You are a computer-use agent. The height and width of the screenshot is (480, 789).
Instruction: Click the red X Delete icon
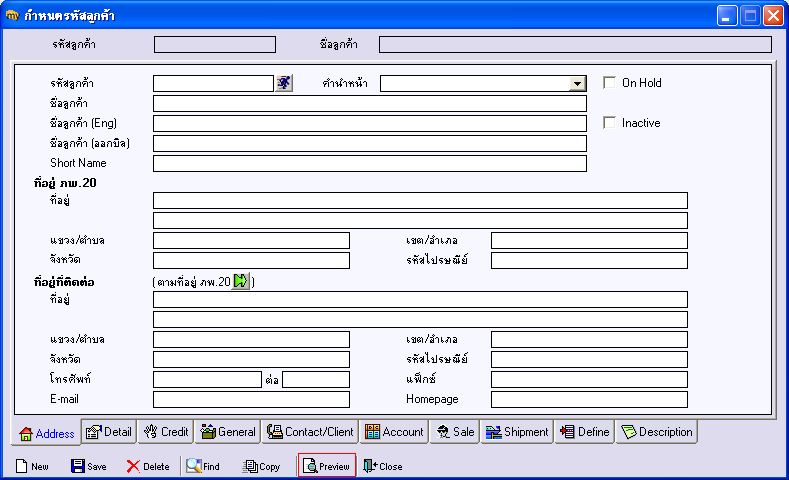[x=133, y=466]
